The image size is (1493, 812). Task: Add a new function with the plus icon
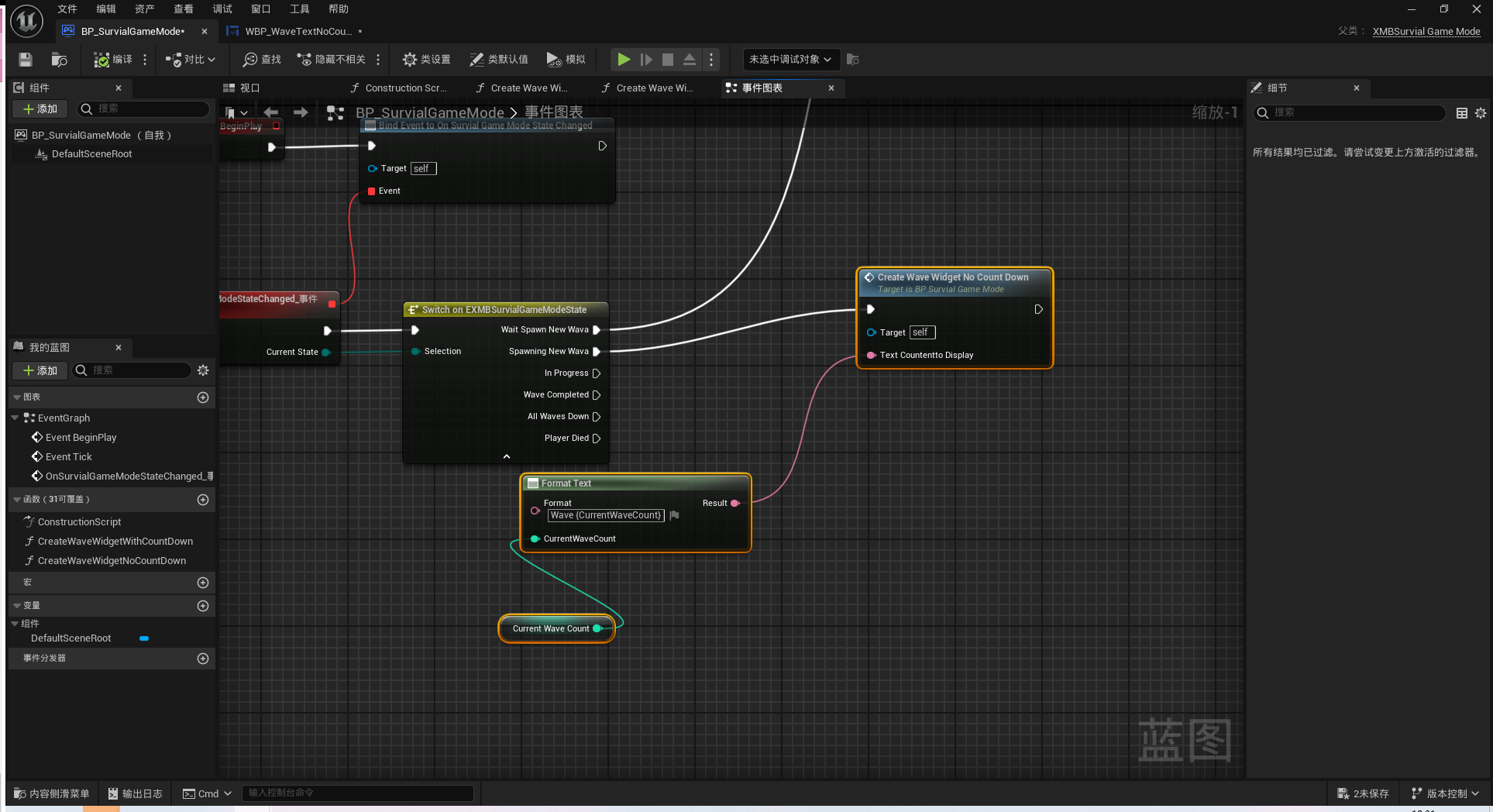203,500
